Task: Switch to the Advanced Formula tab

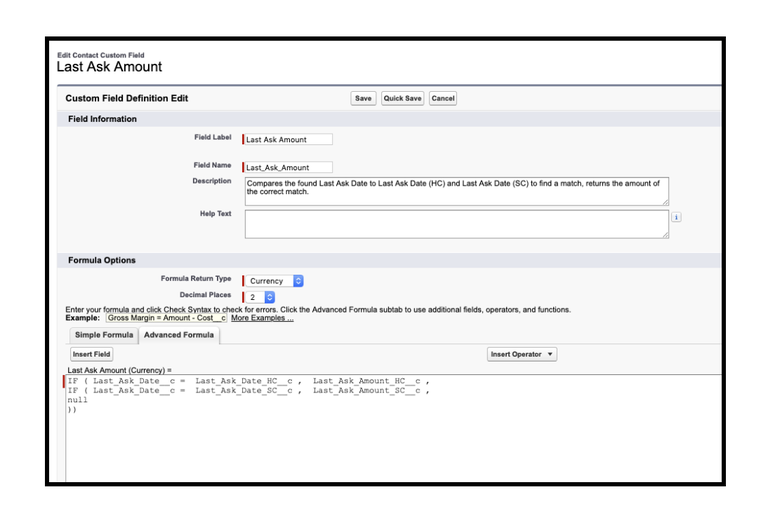Action: point(179,335)
